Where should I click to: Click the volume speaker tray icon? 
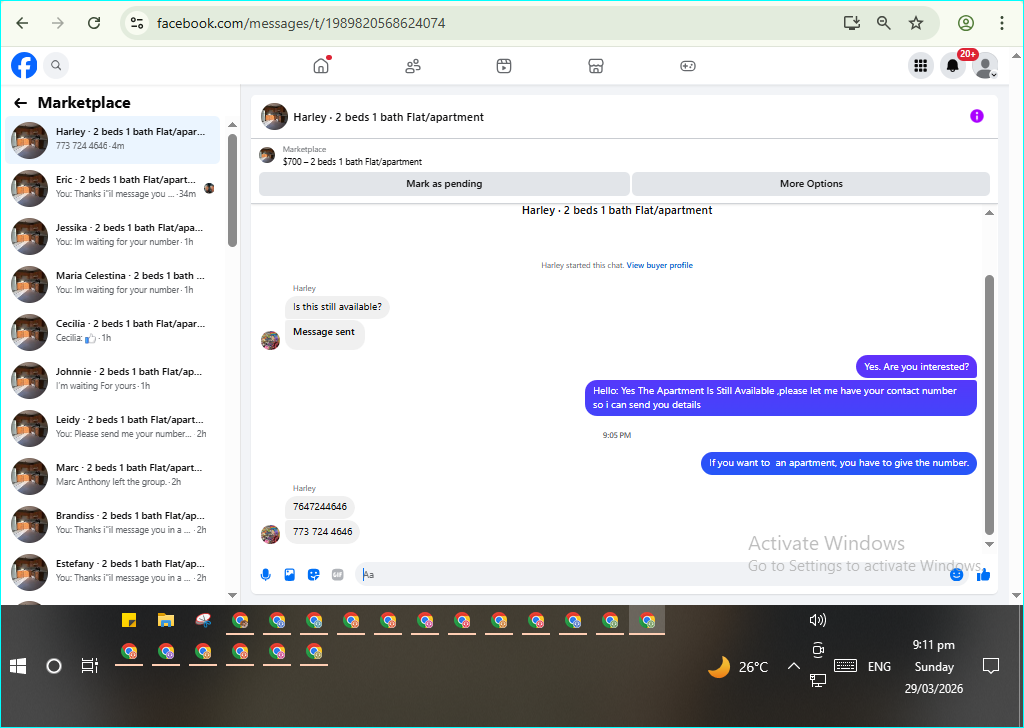817,620
